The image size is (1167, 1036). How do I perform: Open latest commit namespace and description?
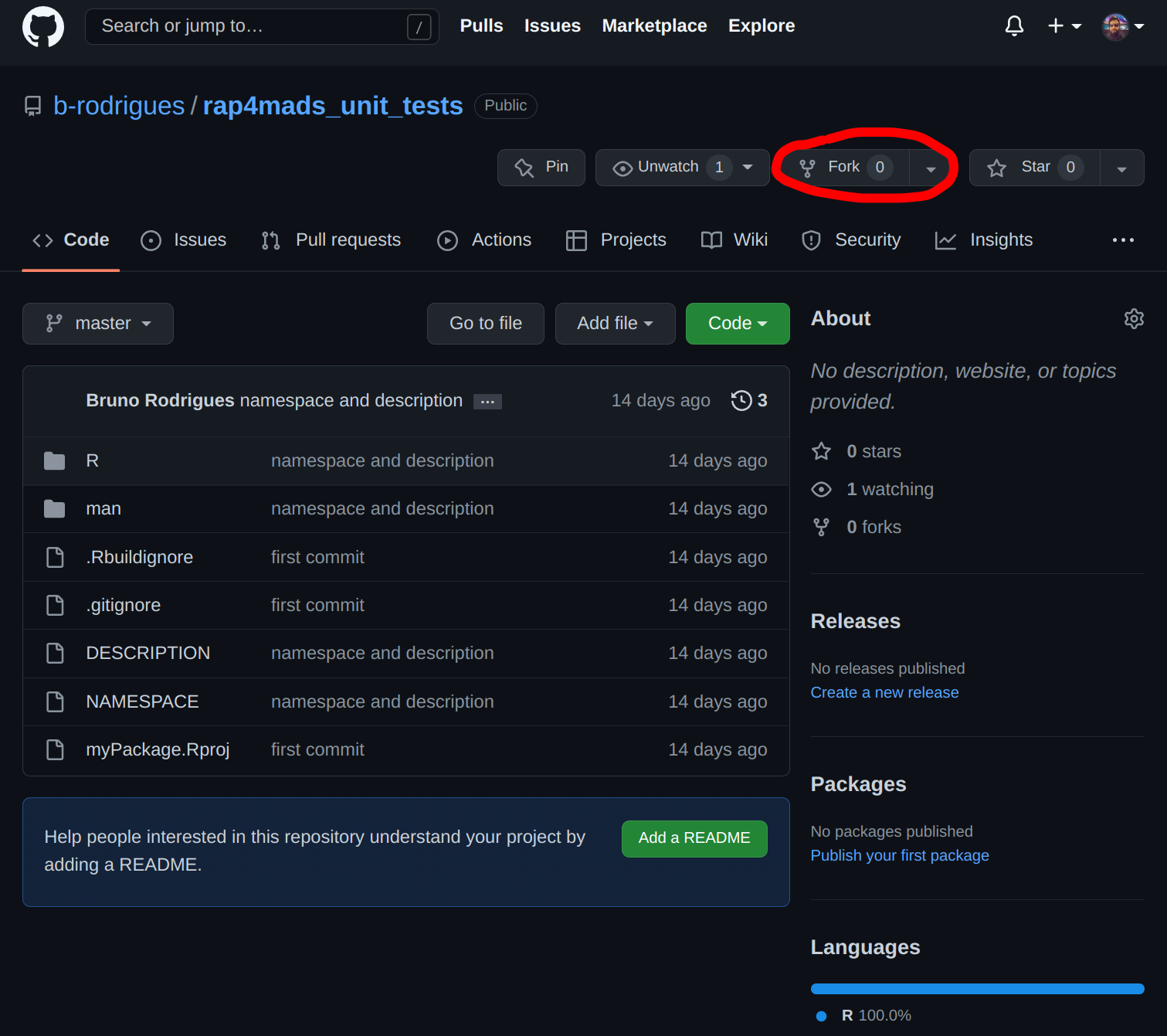(351, 400)
